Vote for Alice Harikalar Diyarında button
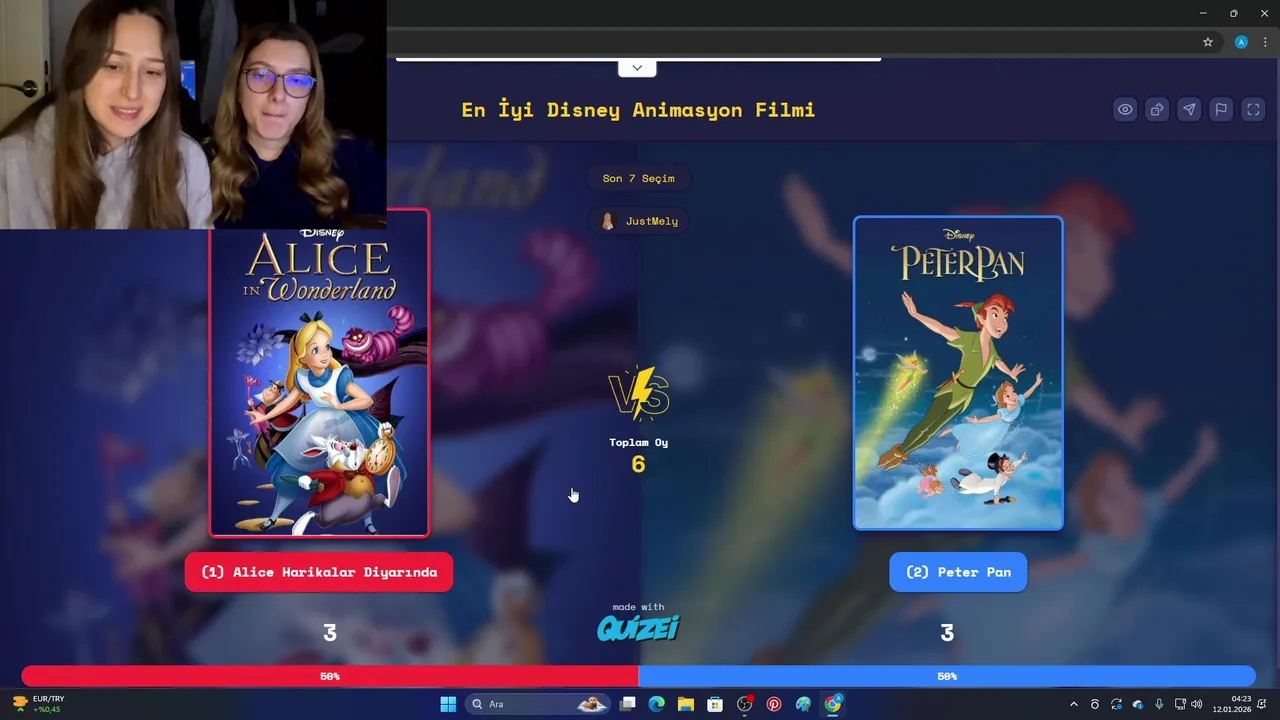This screenshot has width=1280, height=720. [x=319, y=572]
